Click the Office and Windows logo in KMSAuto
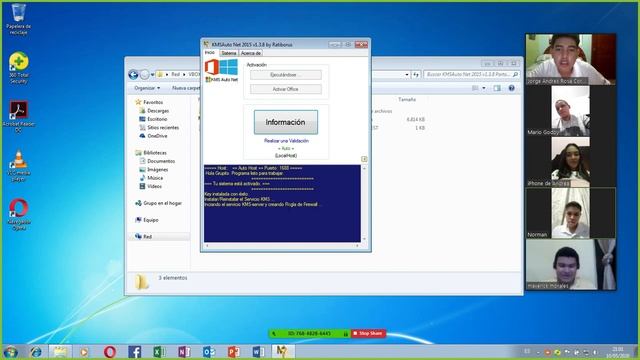Screen dimensions: 640x360 (x=221, y=67)
